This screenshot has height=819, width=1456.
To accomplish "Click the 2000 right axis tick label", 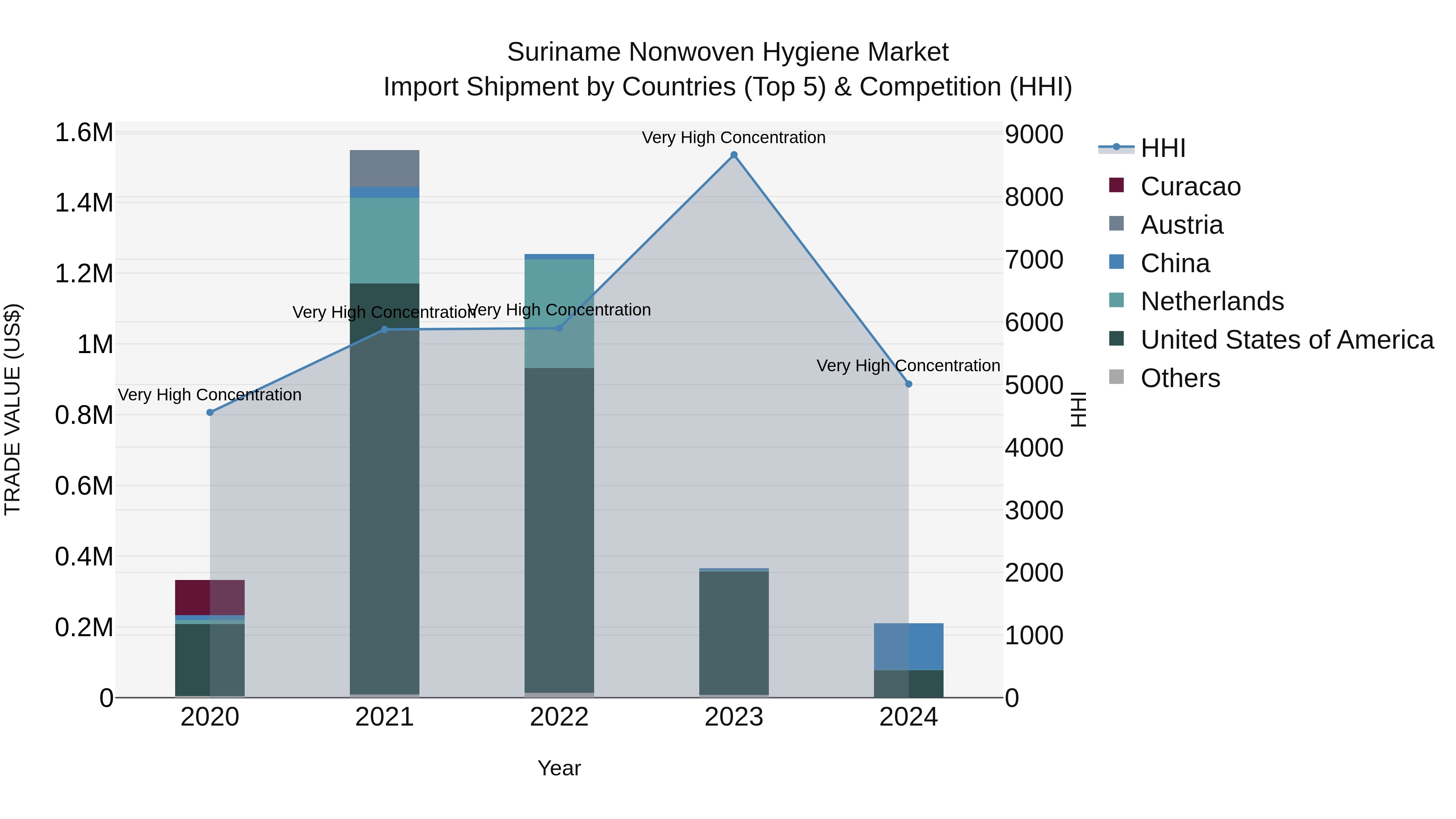I will tap(1034, 573).
